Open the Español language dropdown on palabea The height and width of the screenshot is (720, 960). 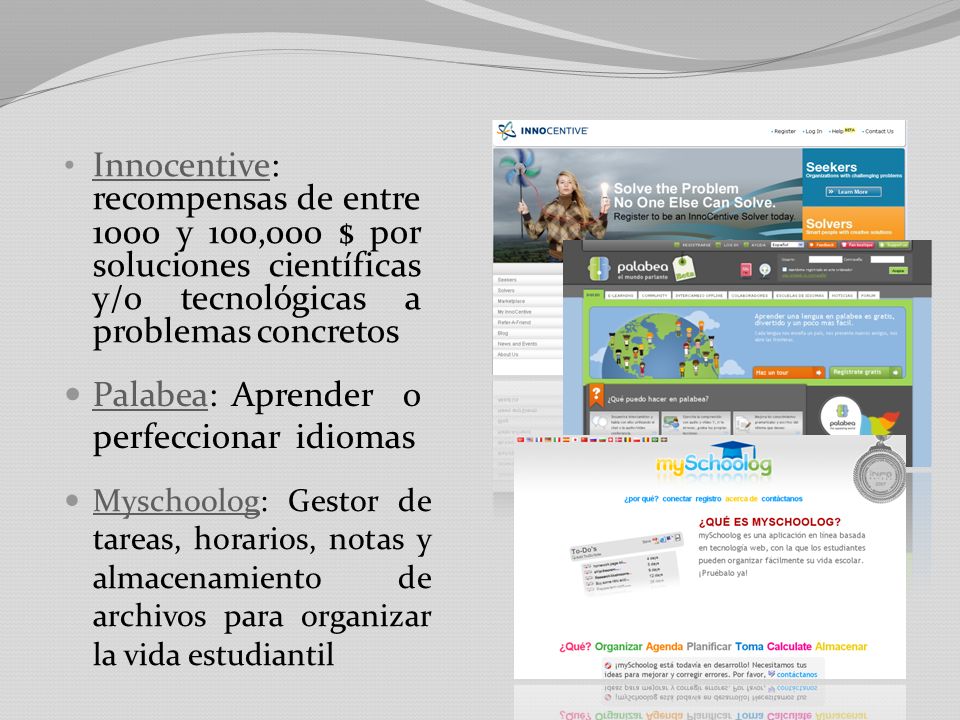787,245
